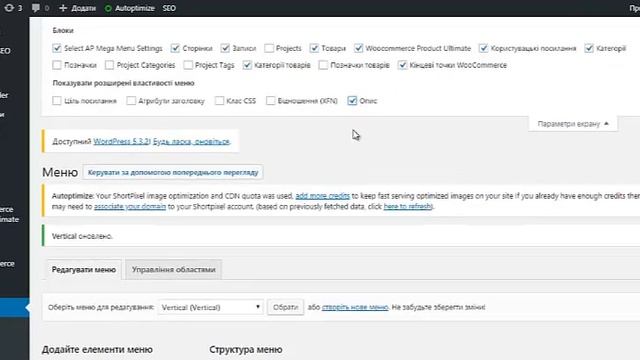Click Керувати за допомогою попереднього перегляду button
Image resolution: width=640 pixels, height=360 pixels.
173,172
